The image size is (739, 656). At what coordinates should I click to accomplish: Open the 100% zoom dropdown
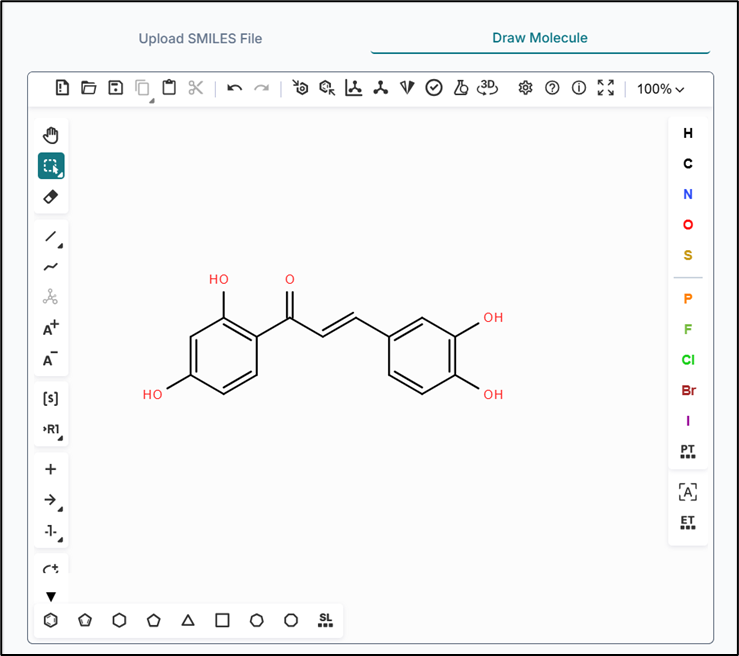(x=660, y=89)
